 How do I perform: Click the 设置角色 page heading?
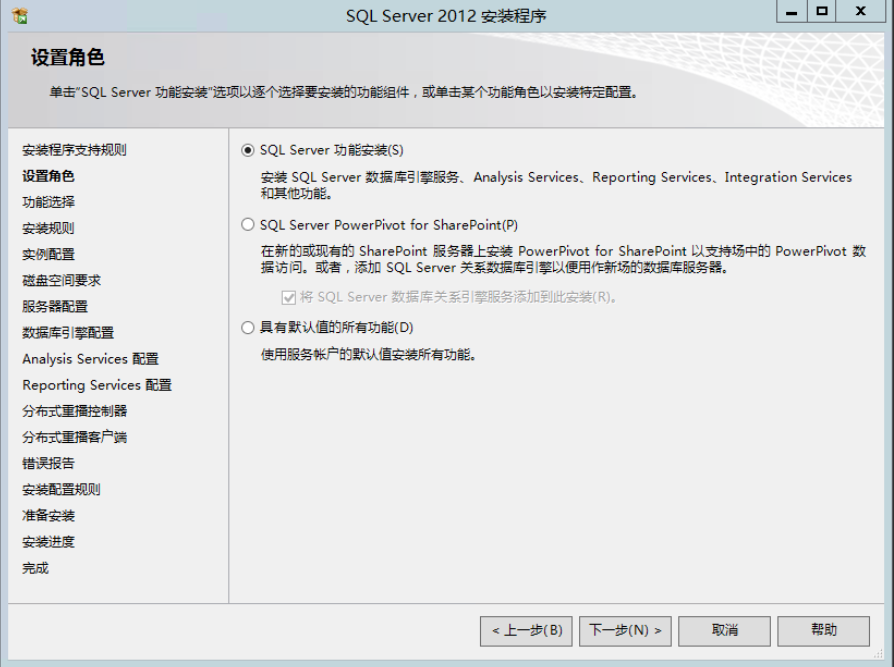tap(67, 58)
